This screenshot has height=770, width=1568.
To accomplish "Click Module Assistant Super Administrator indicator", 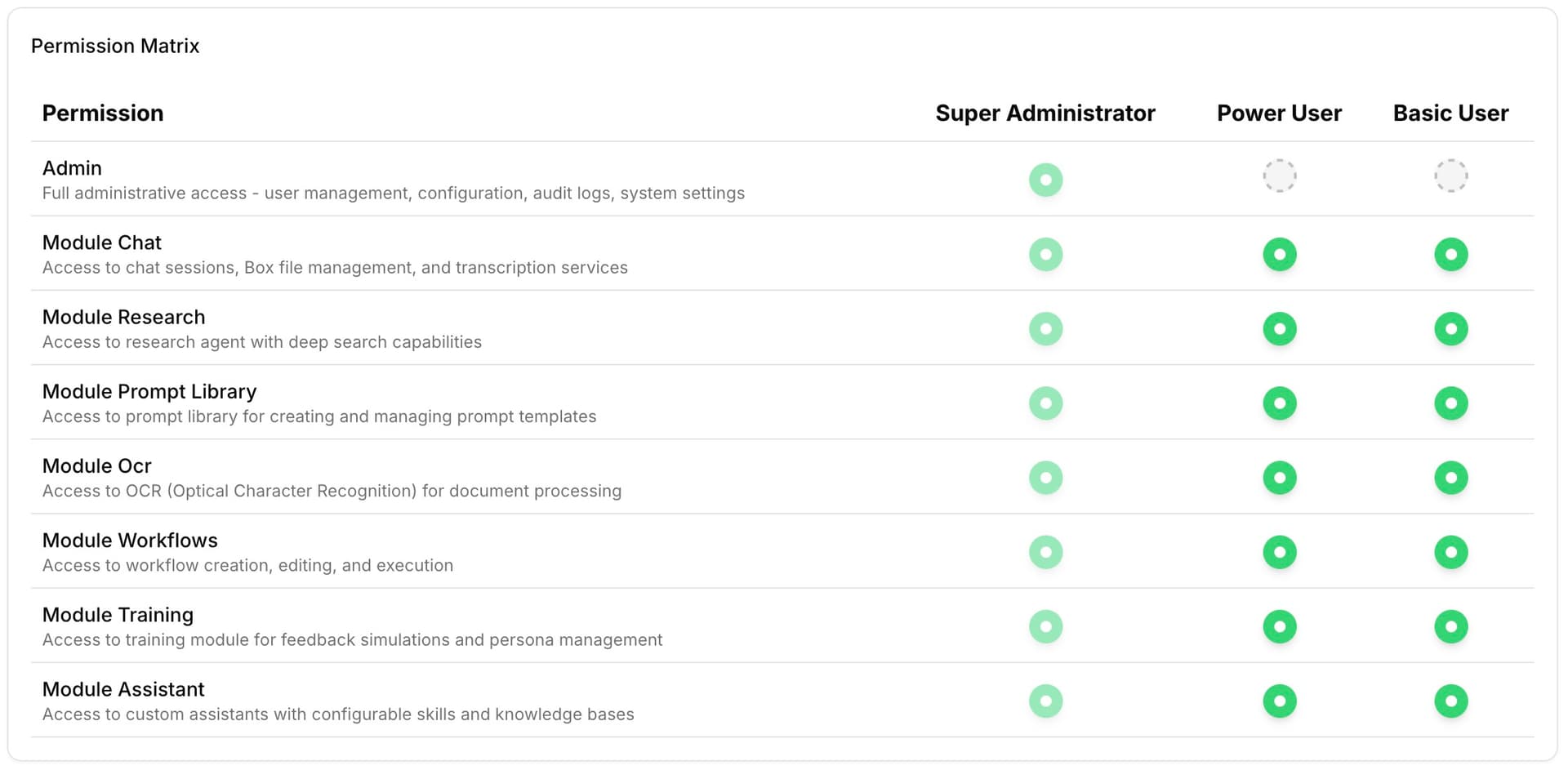I will point(1045,701).
